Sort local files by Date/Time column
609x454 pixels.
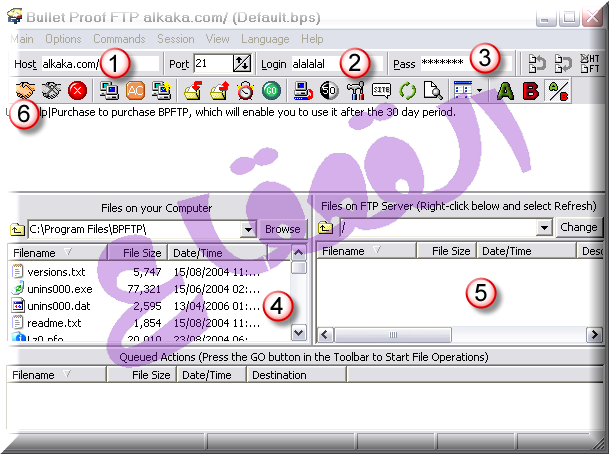coord(217,253)
